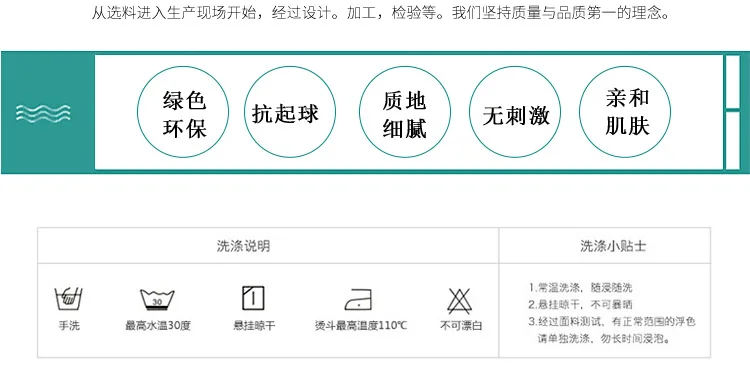Click tip 2.悬挂晾干，不可暴晒
Viewport: 750px width, 381px height.
pos(580,305)
